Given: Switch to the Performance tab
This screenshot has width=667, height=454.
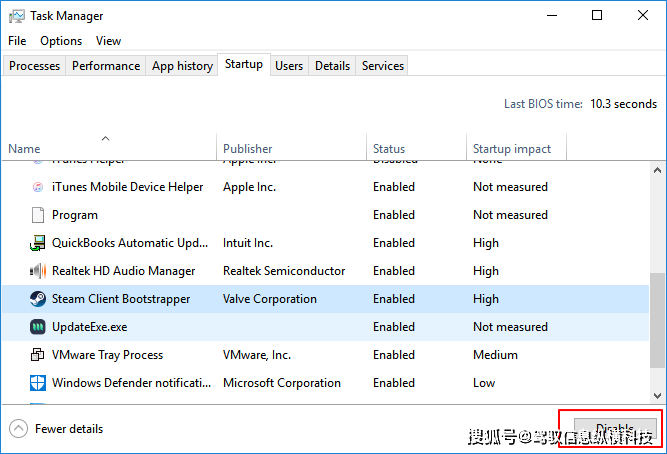Looking at the screenshot, I should click(x=106, y=66).
